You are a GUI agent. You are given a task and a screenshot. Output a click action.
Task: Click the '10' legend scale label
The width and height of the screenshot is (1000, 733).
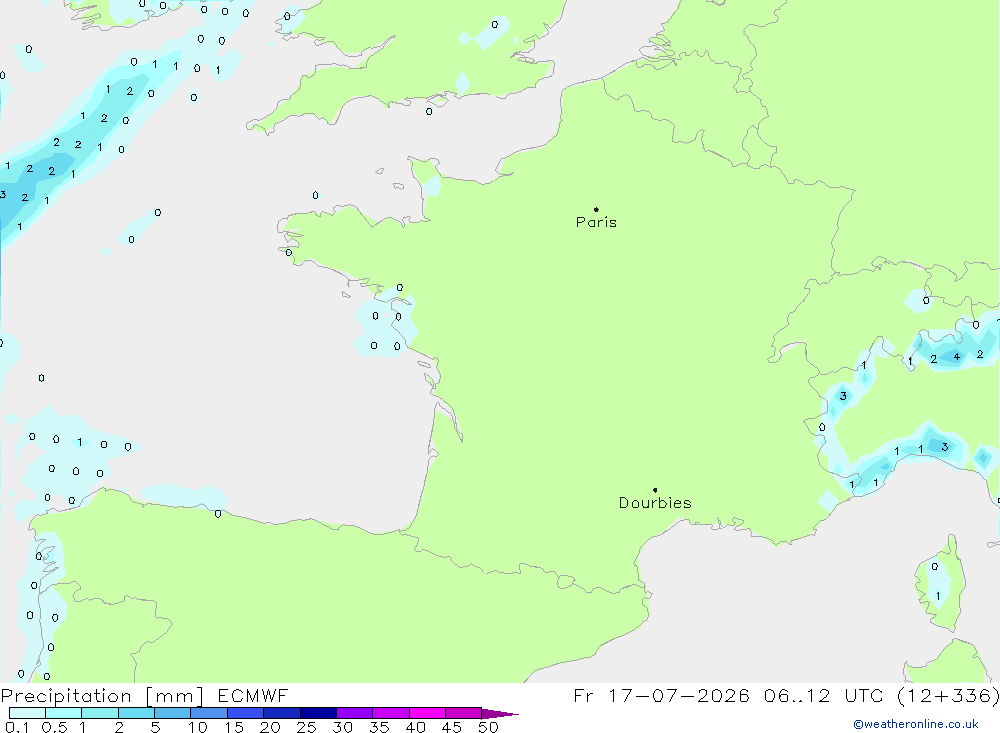(x=198, y=727)
